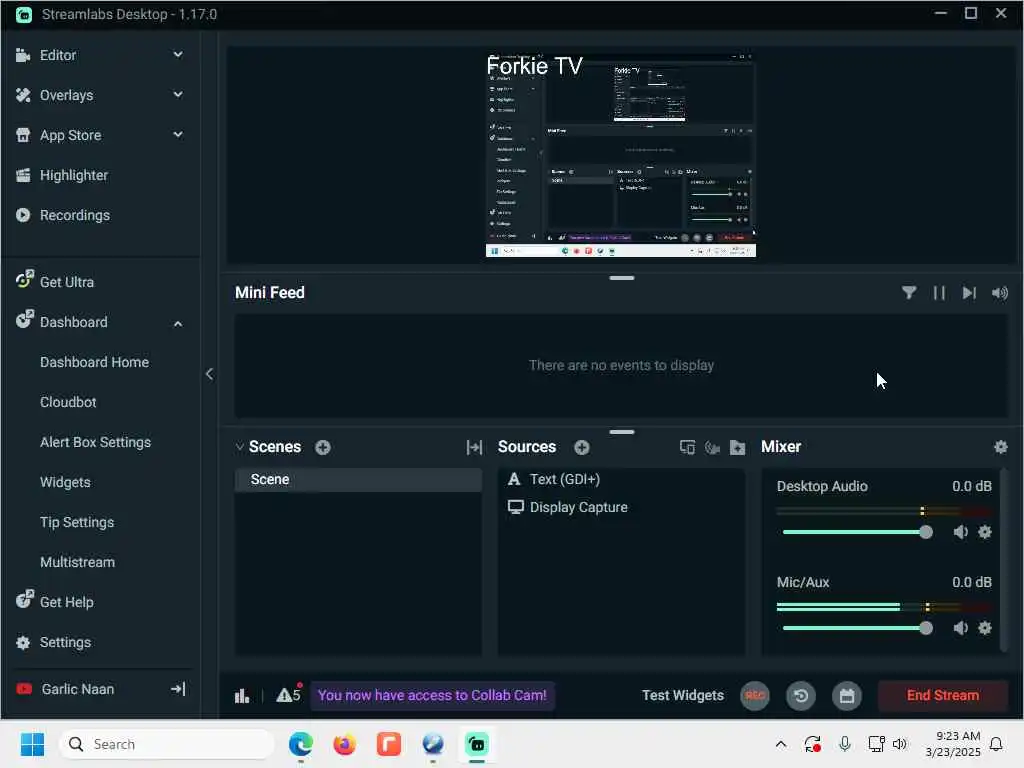Open Desktop Audio settings gear
This screenshot has height=768, width=1024.
pyautogui.click(x=985, y=532)
